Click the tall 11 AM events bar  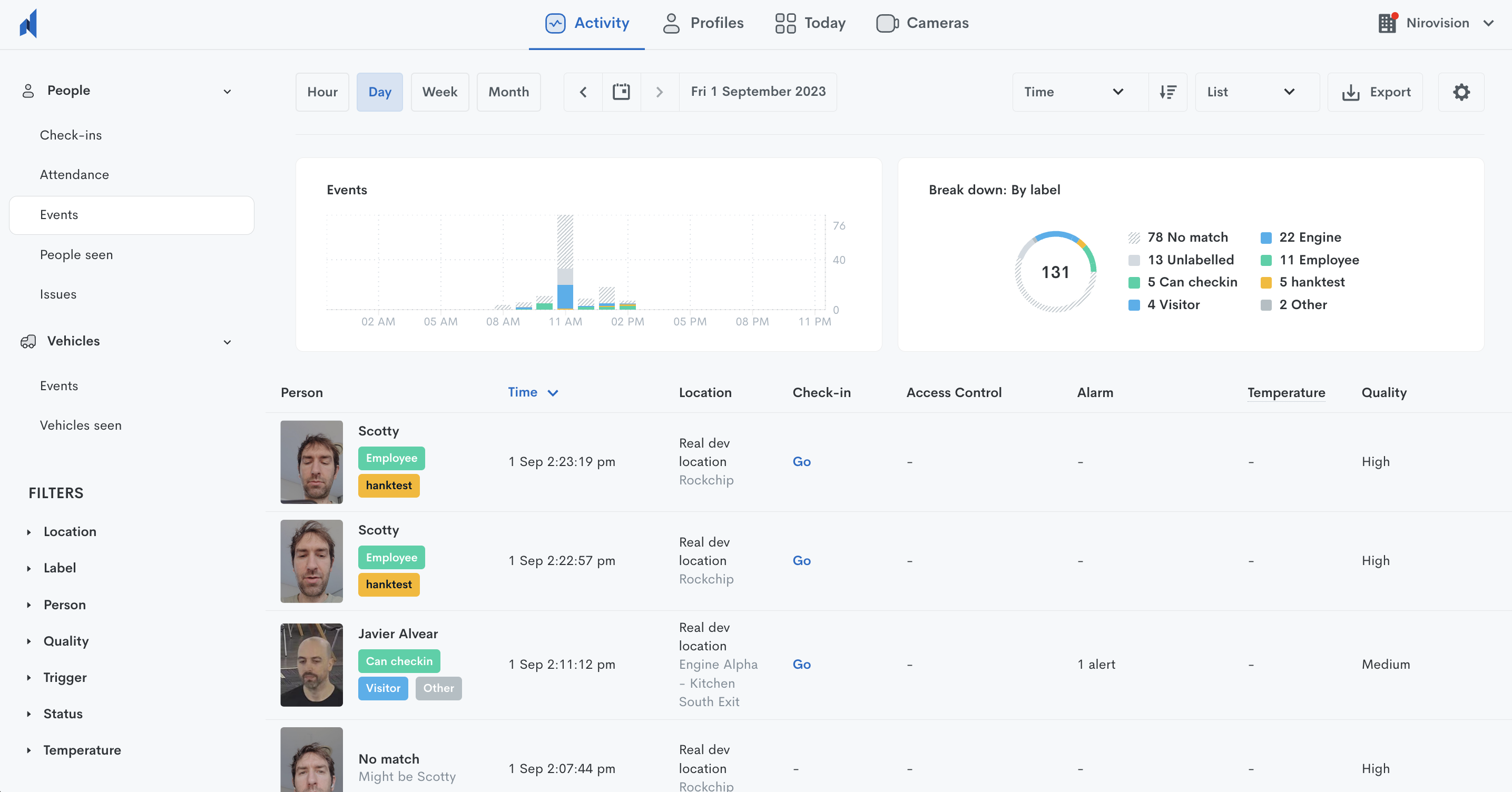click(565, 262)
